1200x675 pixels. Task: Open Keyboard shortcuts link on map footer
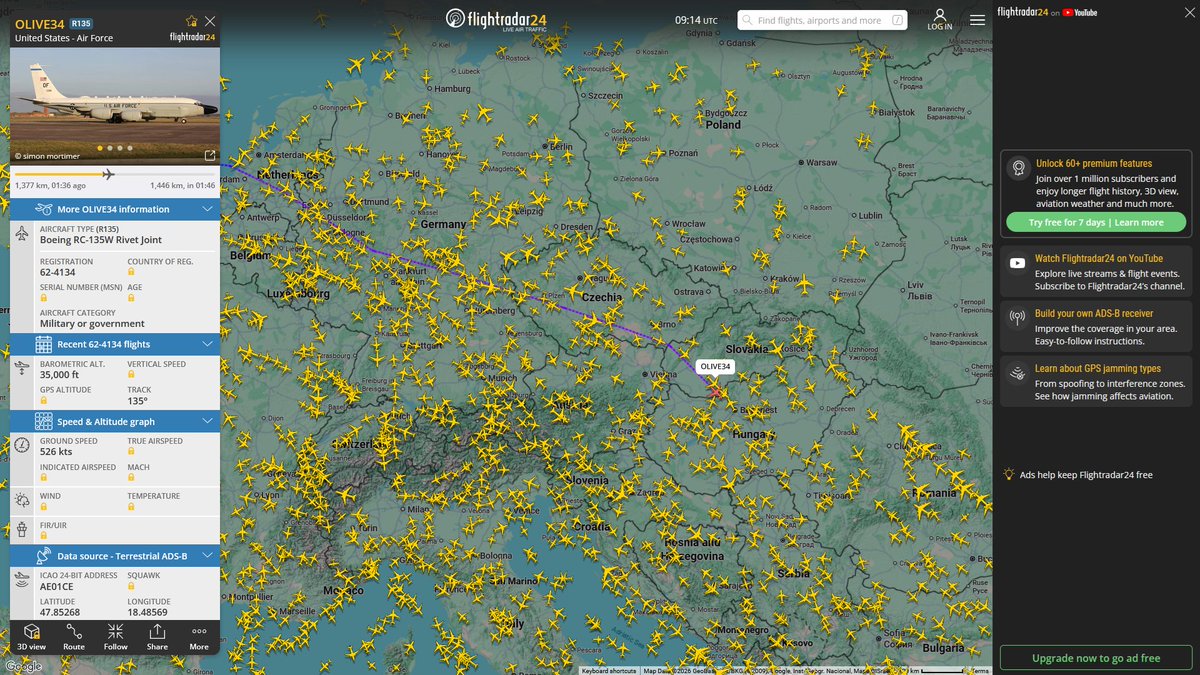(608, 671)
